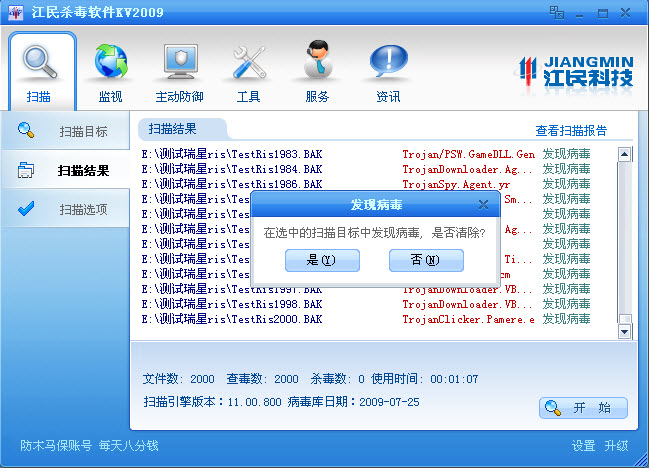Decline virus removal with 否(N)
The width and height of the screenshot is (649, 468).
pyautogui.click(x=426, y=260)
